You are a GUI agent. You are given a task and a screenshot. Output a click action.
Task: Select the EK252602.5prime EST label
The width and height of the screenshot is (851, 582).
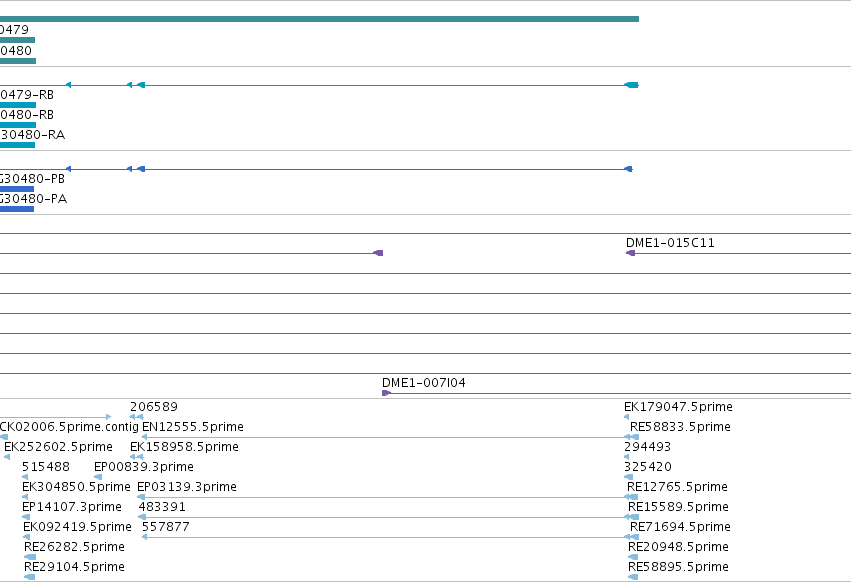pyautogui.click(x=58, y=447)
